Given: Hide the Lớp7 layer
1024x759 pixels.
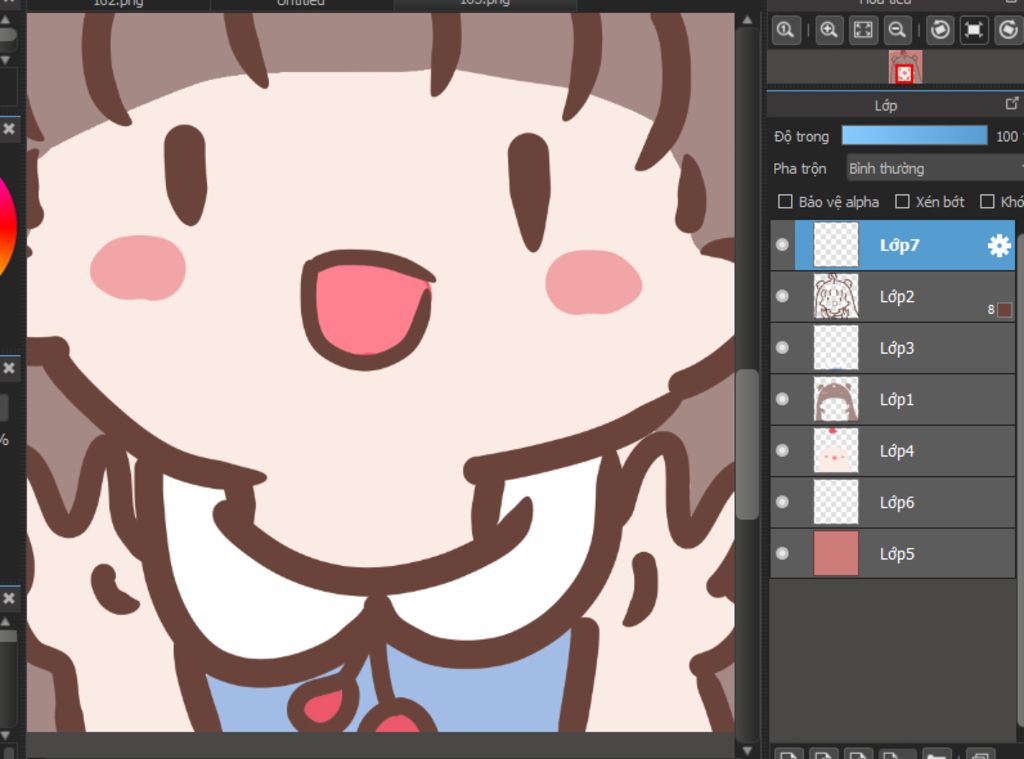Looking at the screenshot, I should point(782,245).
